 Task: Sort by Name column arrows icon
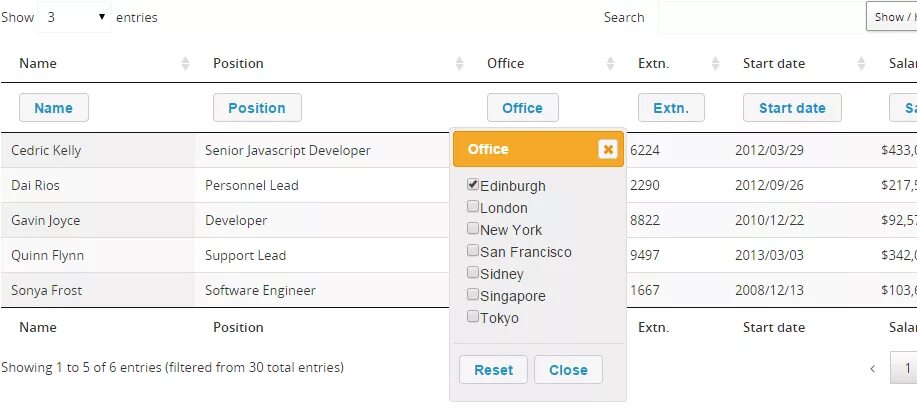(x=185, y=63)
